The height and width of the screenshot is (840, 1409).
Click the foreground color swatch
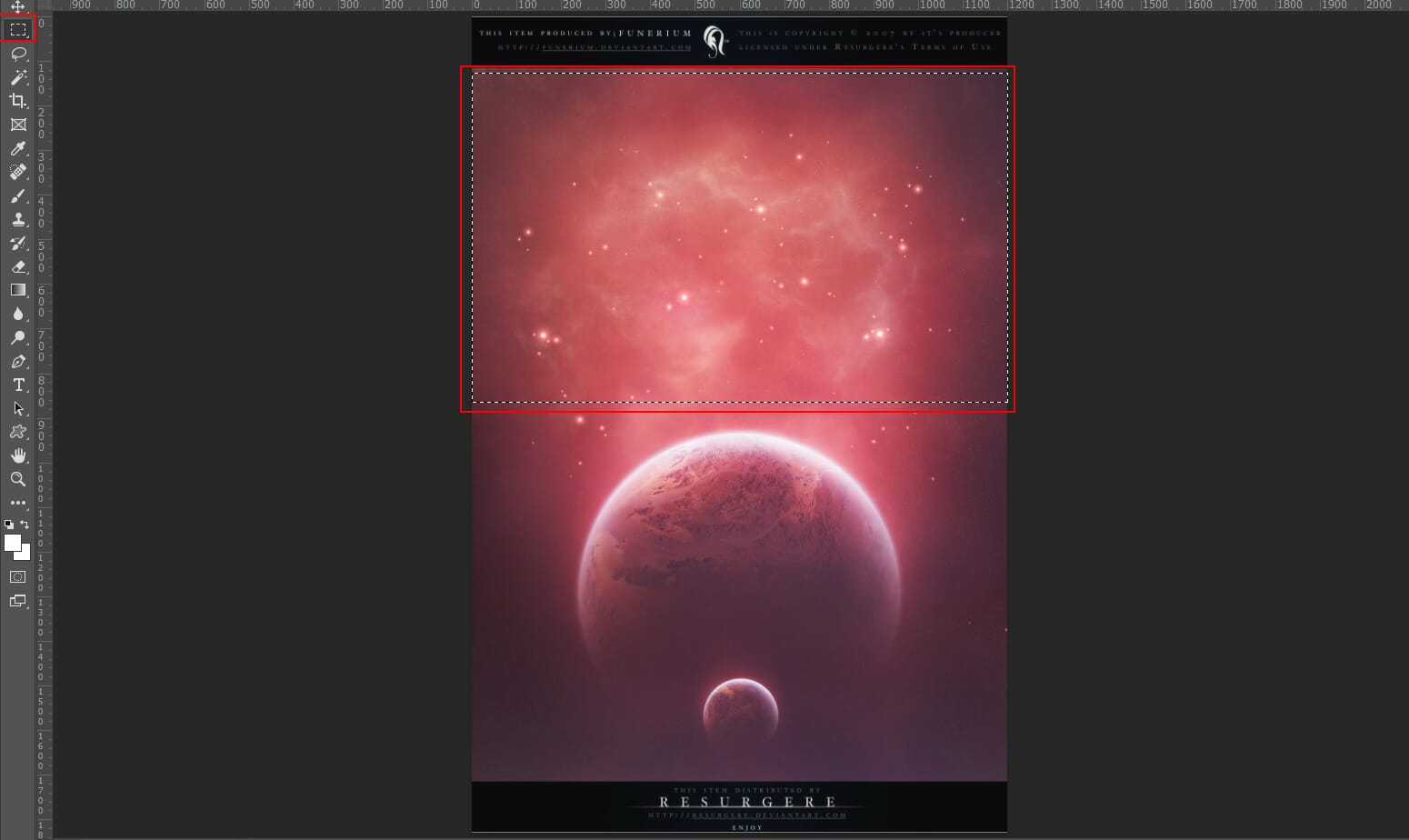(12, 544)
